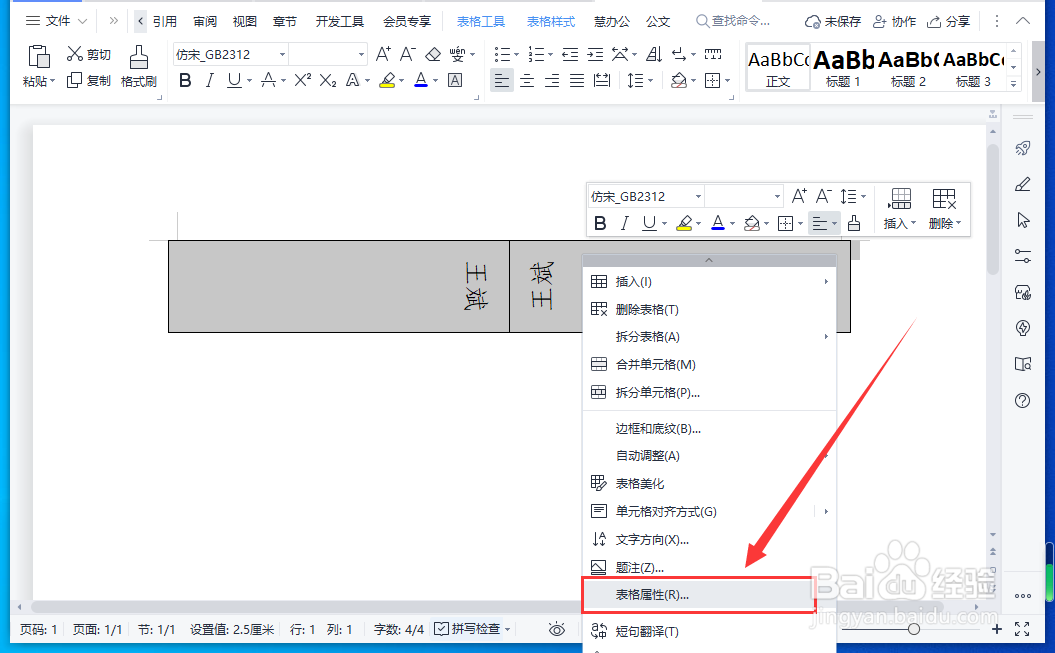Choose 拆分单元格(P) in context menu

coord(709,393)
